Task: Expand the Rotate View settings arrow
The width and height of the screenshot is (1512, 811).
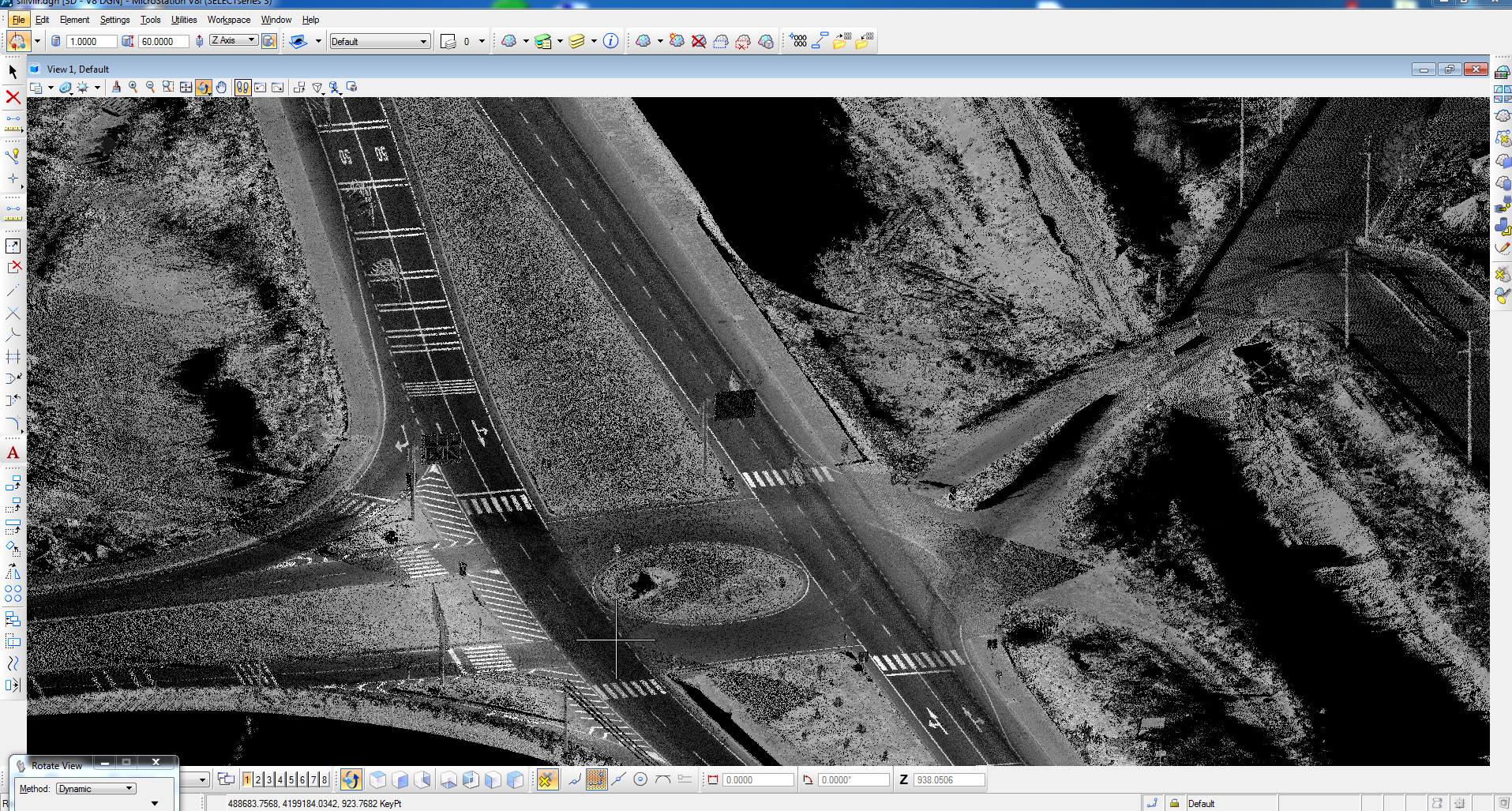Action: pos(155,803)
